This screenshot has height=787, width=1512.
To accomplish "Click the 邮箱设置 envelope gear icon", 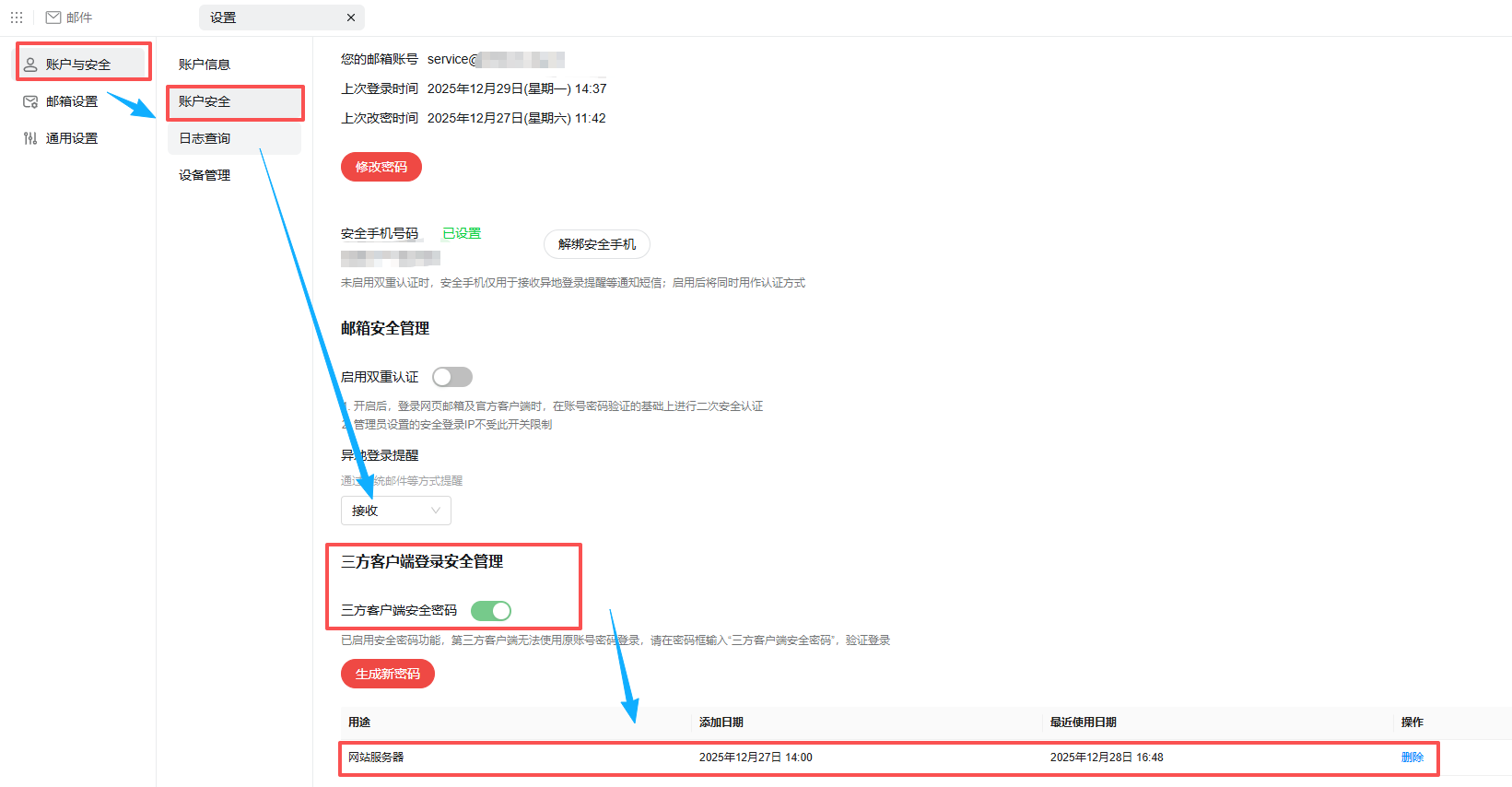I will click(x=30, y=101).
